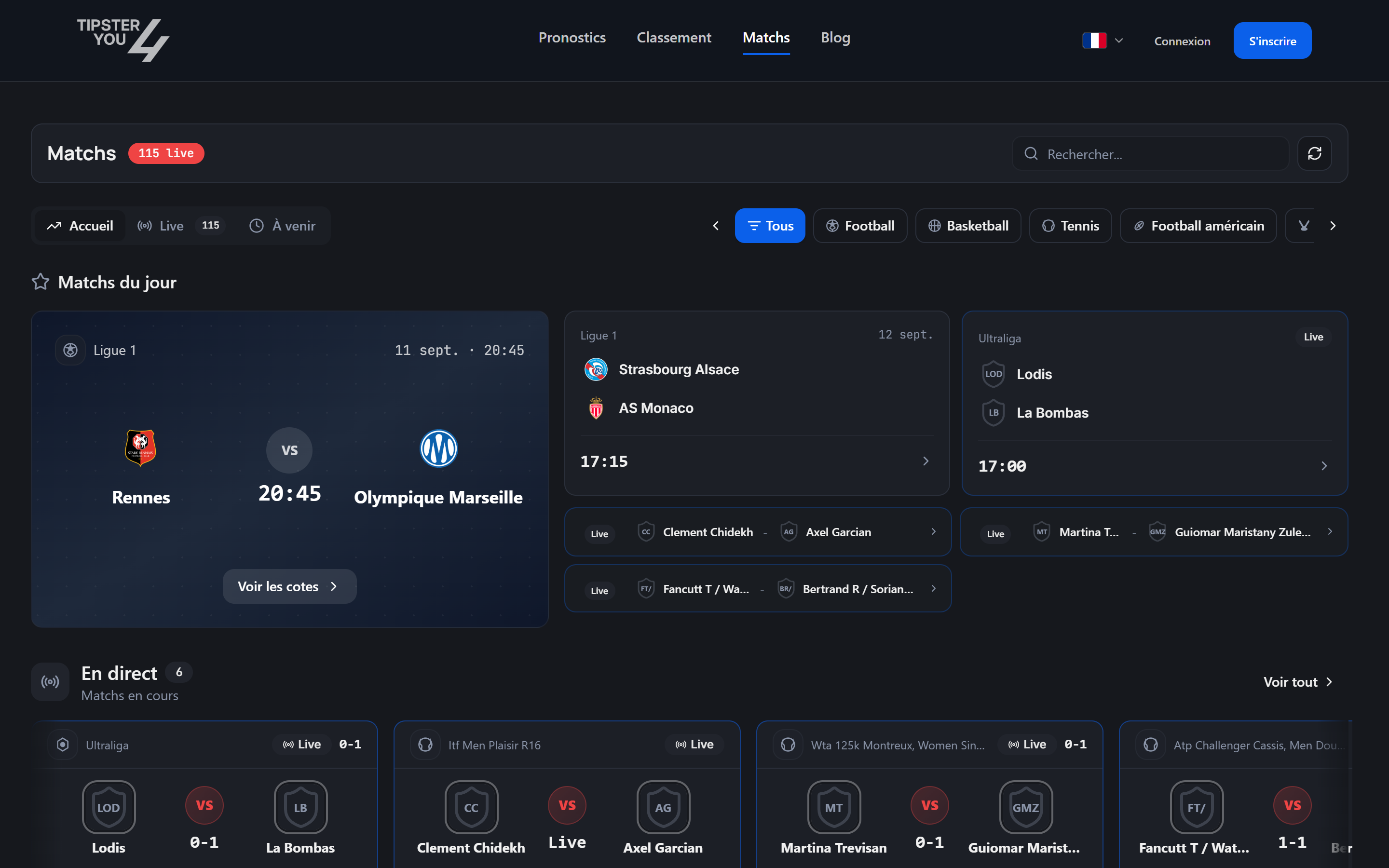Click the large LOD shield for Lodis
The height and width of the screenshot is (868, 1389).
(x=109, y=807)
